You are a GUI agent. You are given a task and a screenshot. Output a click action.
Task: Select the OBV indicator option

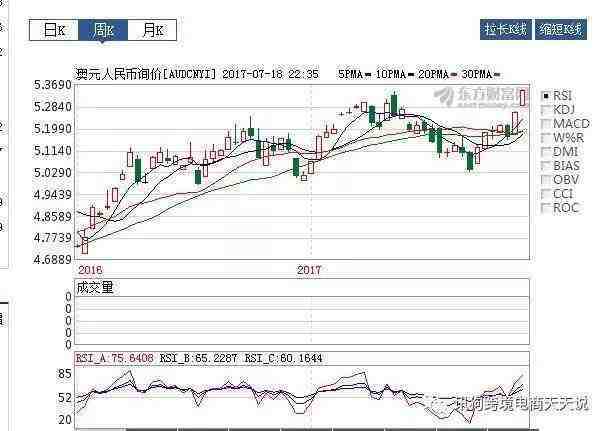click(x=546, y=179)
